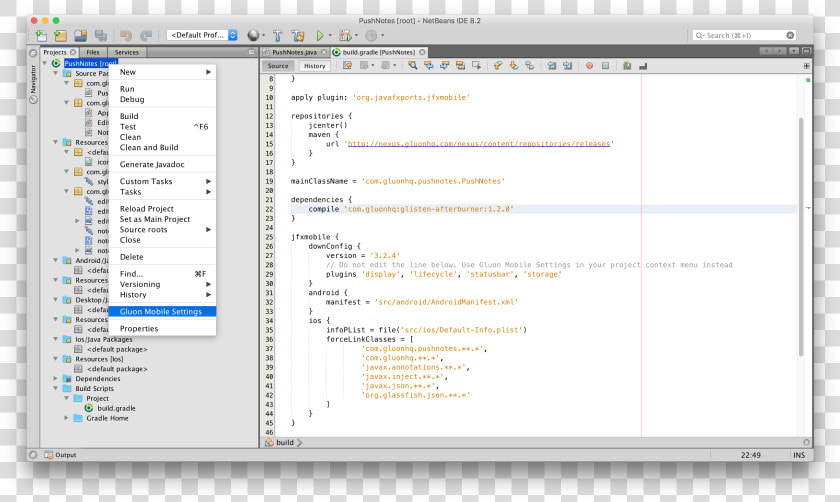Click the green Run Project arrow
840x502 pixels.
coord(320,35)
